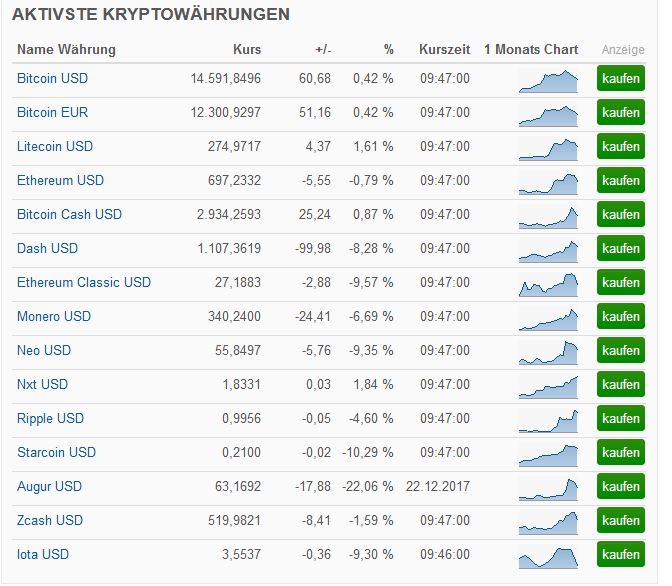
Task: View the Ripple USD monthly chart thumbnail
Action: click(548, 420)
